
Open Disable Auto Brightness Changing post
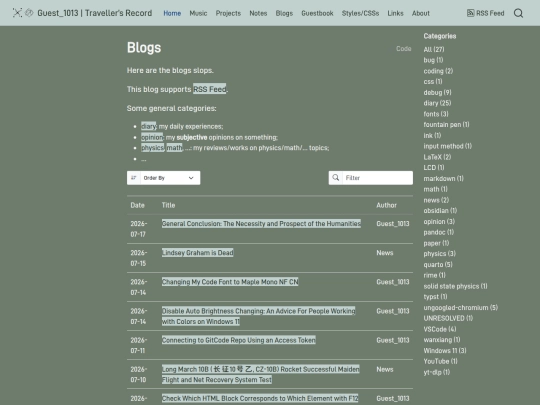(x=259, y=316)
